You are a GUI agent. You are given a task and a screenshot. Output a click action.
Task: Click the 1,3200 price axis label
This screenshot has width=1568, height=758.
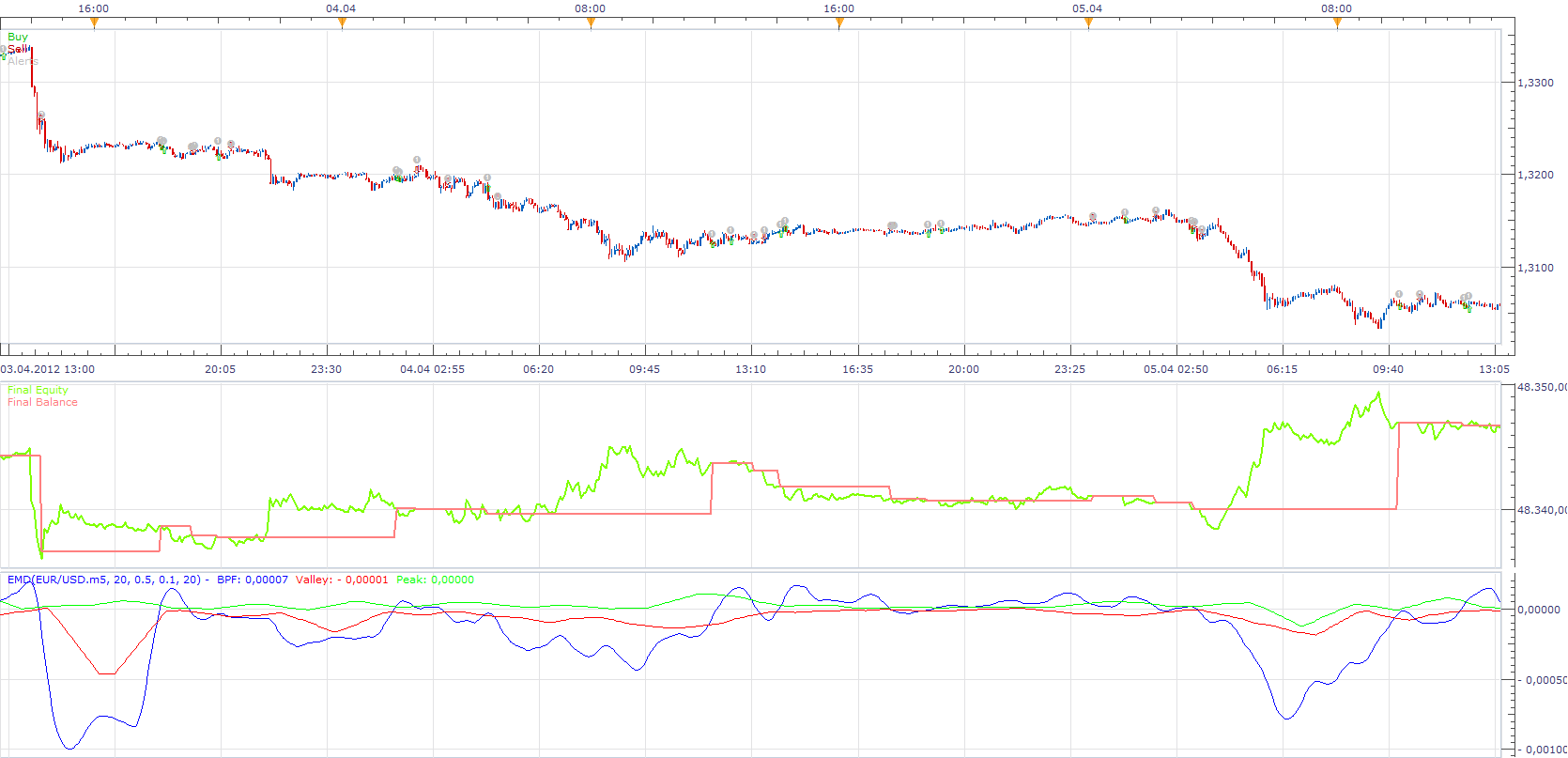coord(1535,175)
